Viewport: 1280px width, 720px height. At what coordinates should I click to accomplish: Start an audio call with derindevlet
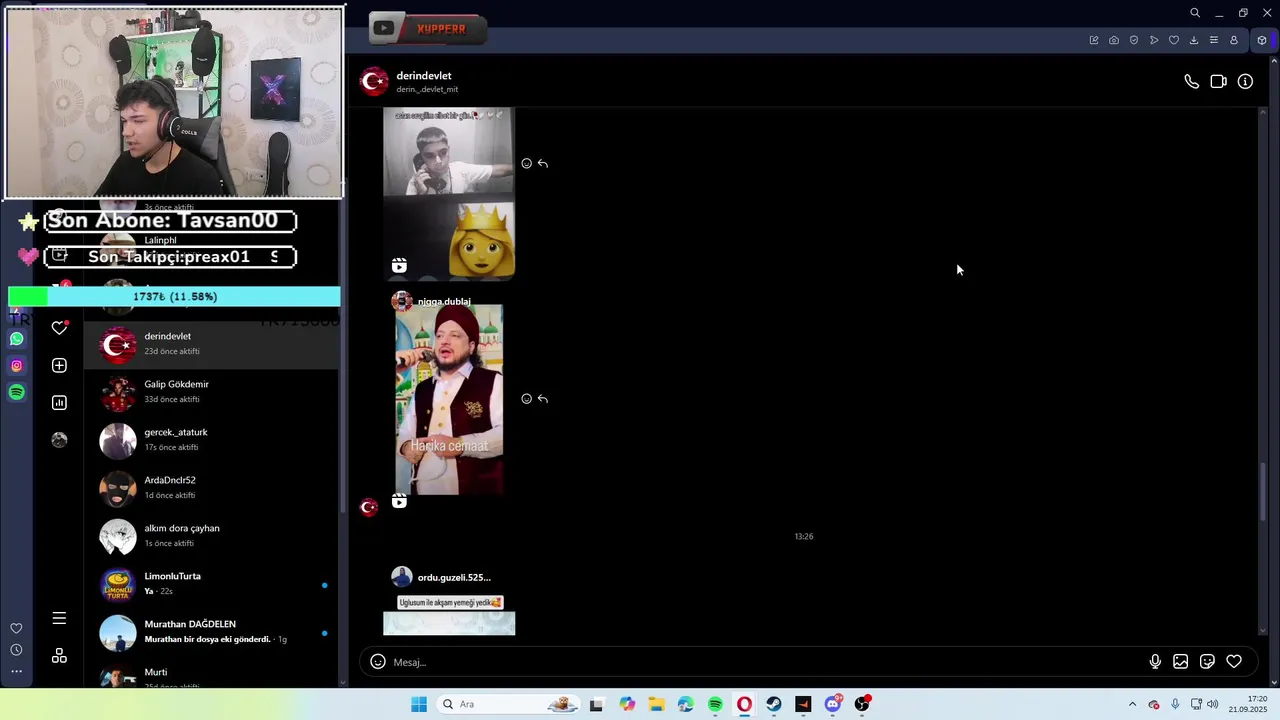tap(1191, 82)
